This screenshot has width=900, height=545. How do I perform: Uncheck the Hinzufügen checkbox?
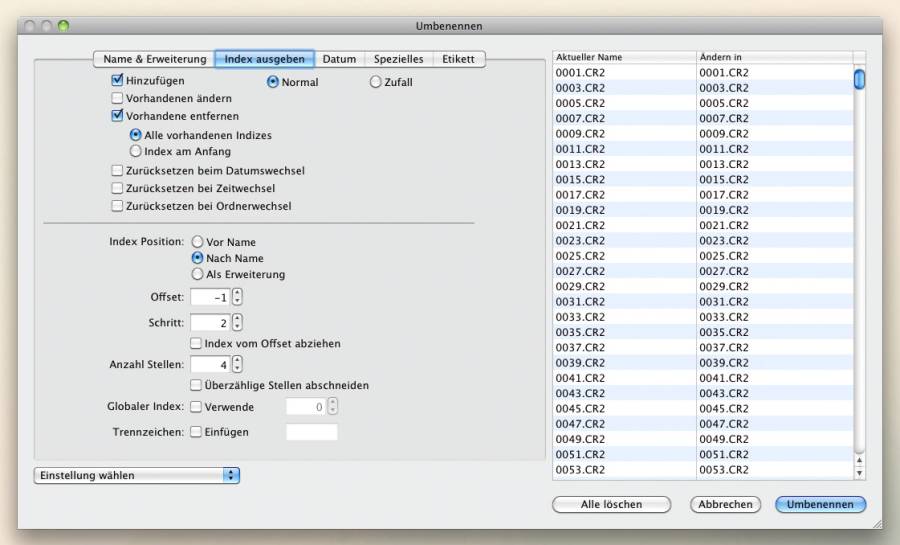tap(117, 80)
